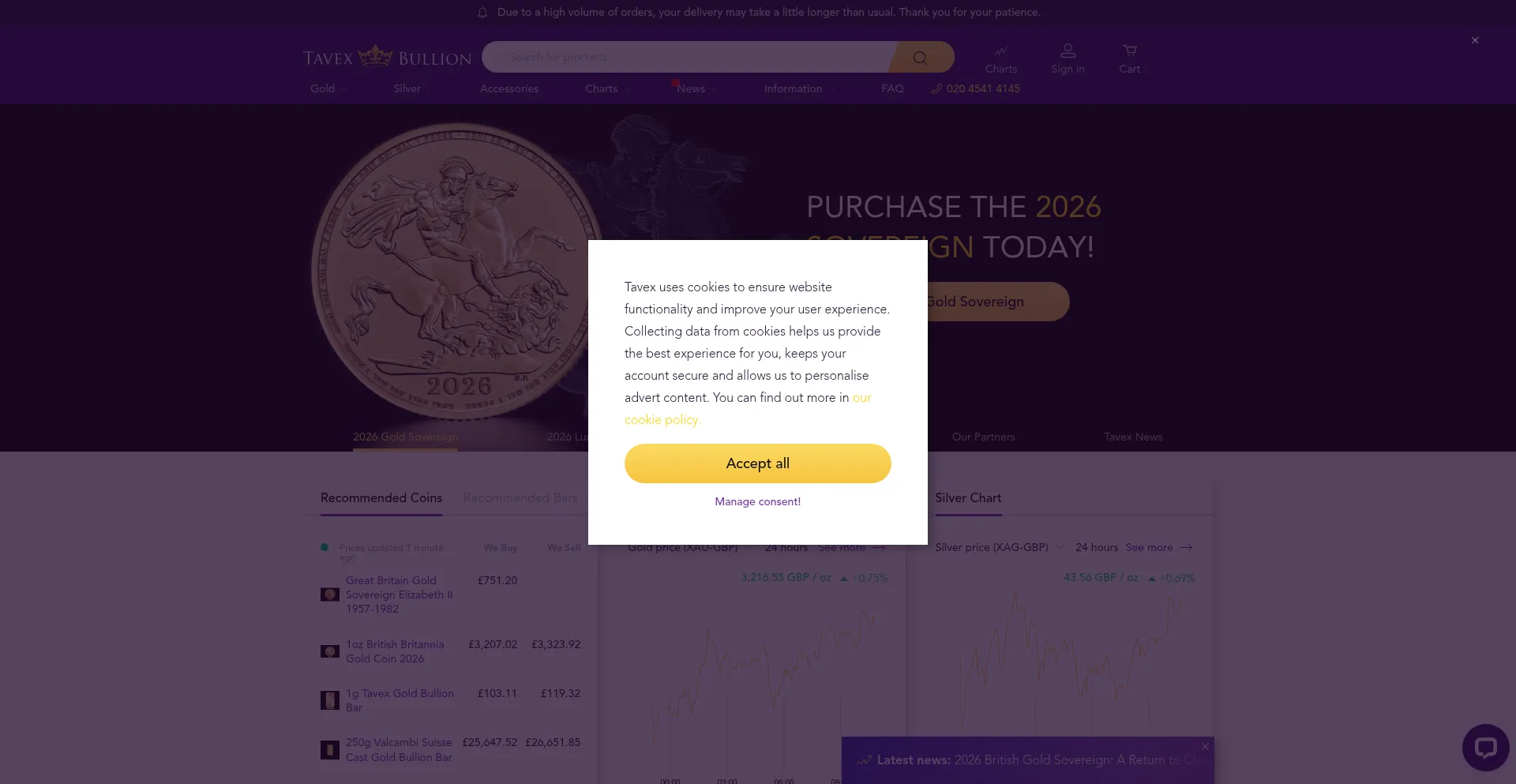
Task: Expand the Gold menu dropdown
Action: (x=328, y=89)
